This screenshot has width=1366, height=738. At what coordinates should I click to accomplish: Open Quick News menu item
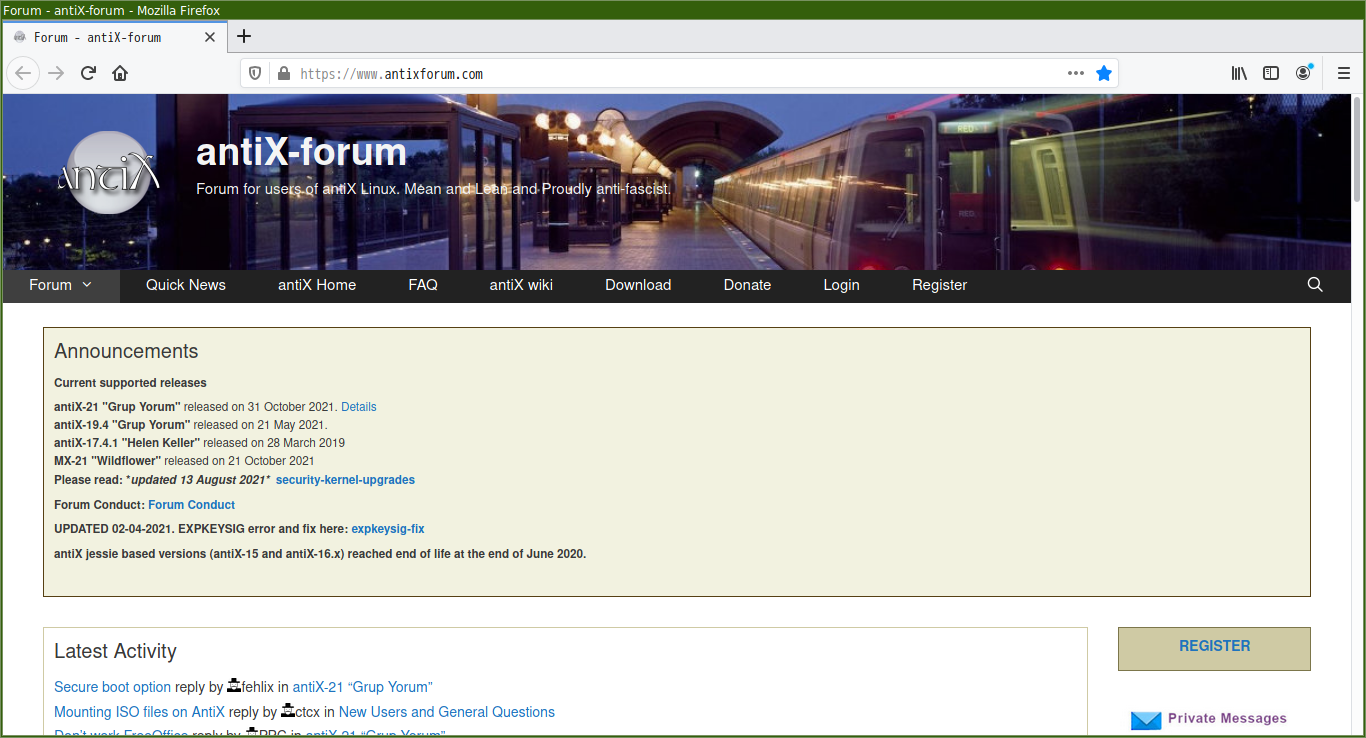pos(186,285)
